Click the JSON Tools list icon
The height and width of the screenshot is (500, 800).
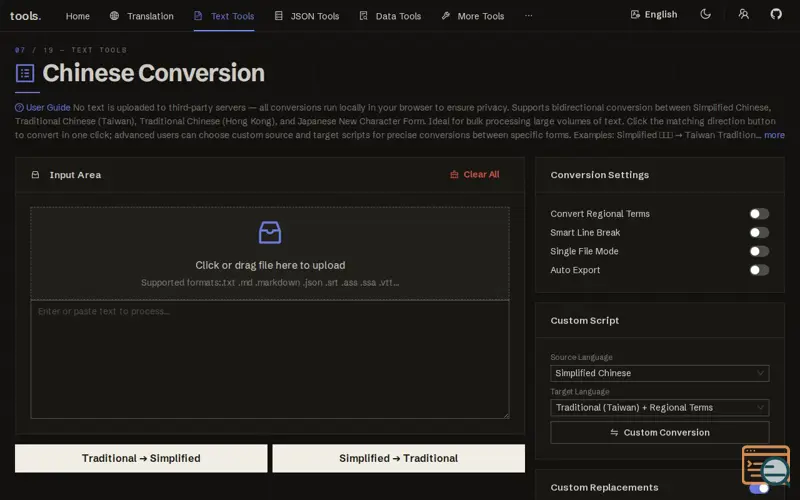(x=279, y=16)
